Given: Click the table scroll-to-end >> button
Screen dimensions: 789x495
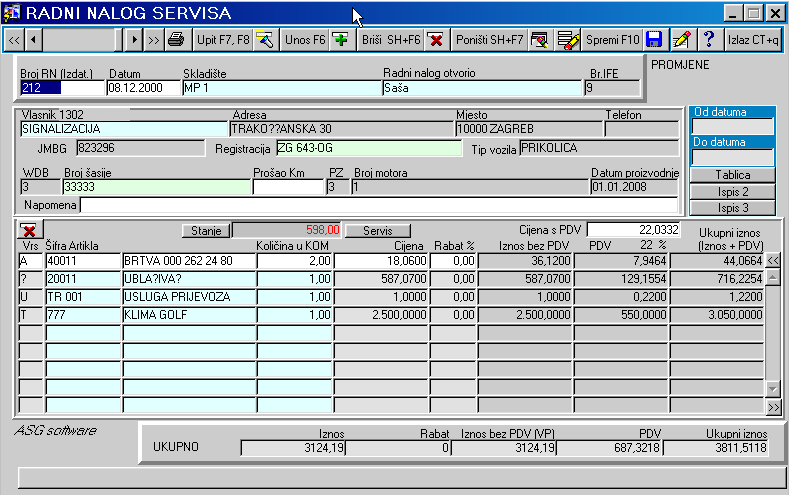Looking at the screenshot, I should pos(773,406).
